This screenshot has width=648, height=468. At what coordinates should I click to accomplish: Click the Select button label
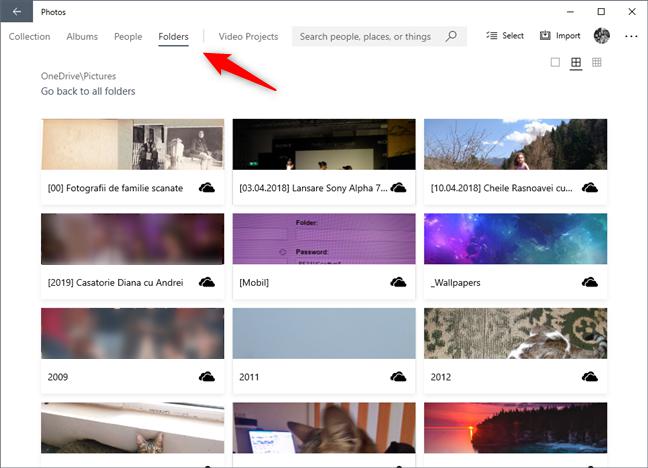tap(513, 36)
